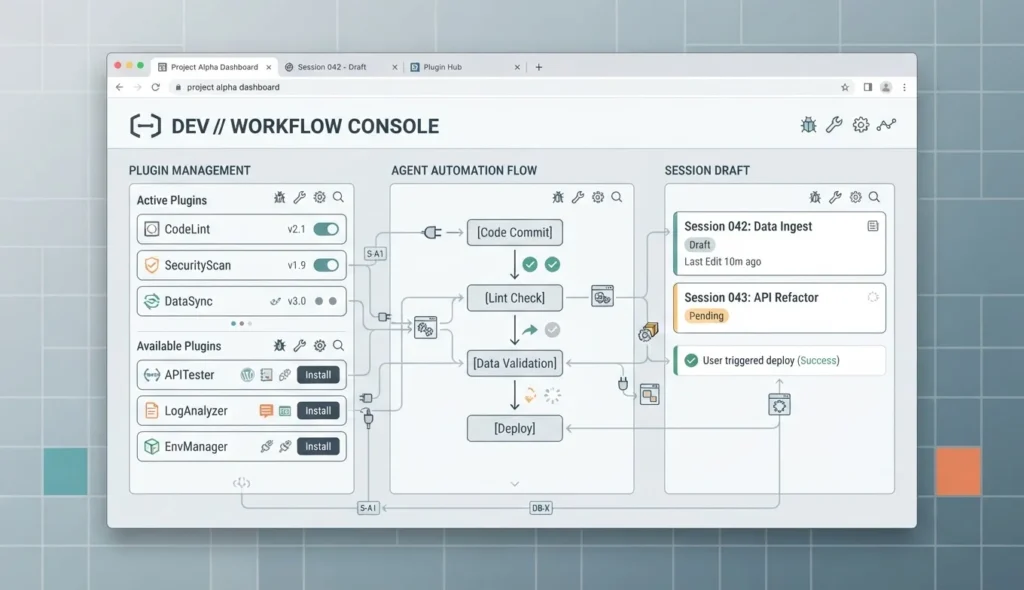The image size is (1024, 590).
Task: Install the APITester plugin
Action: click(x=318, y=375)
